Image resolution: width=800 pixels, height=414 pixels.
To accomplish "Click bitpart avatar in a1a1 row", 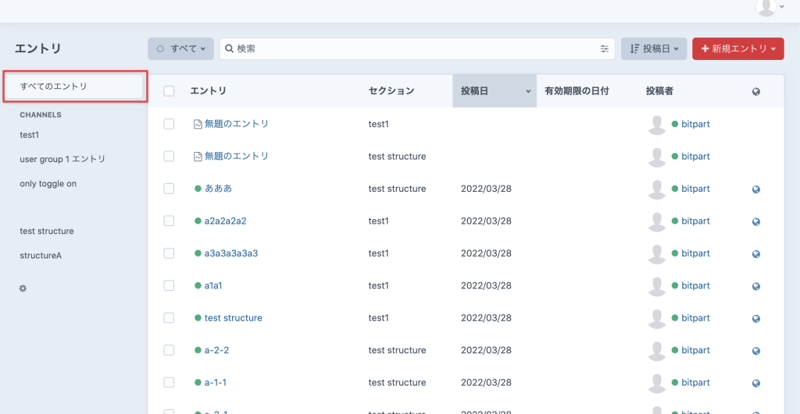I will point(657,286).
